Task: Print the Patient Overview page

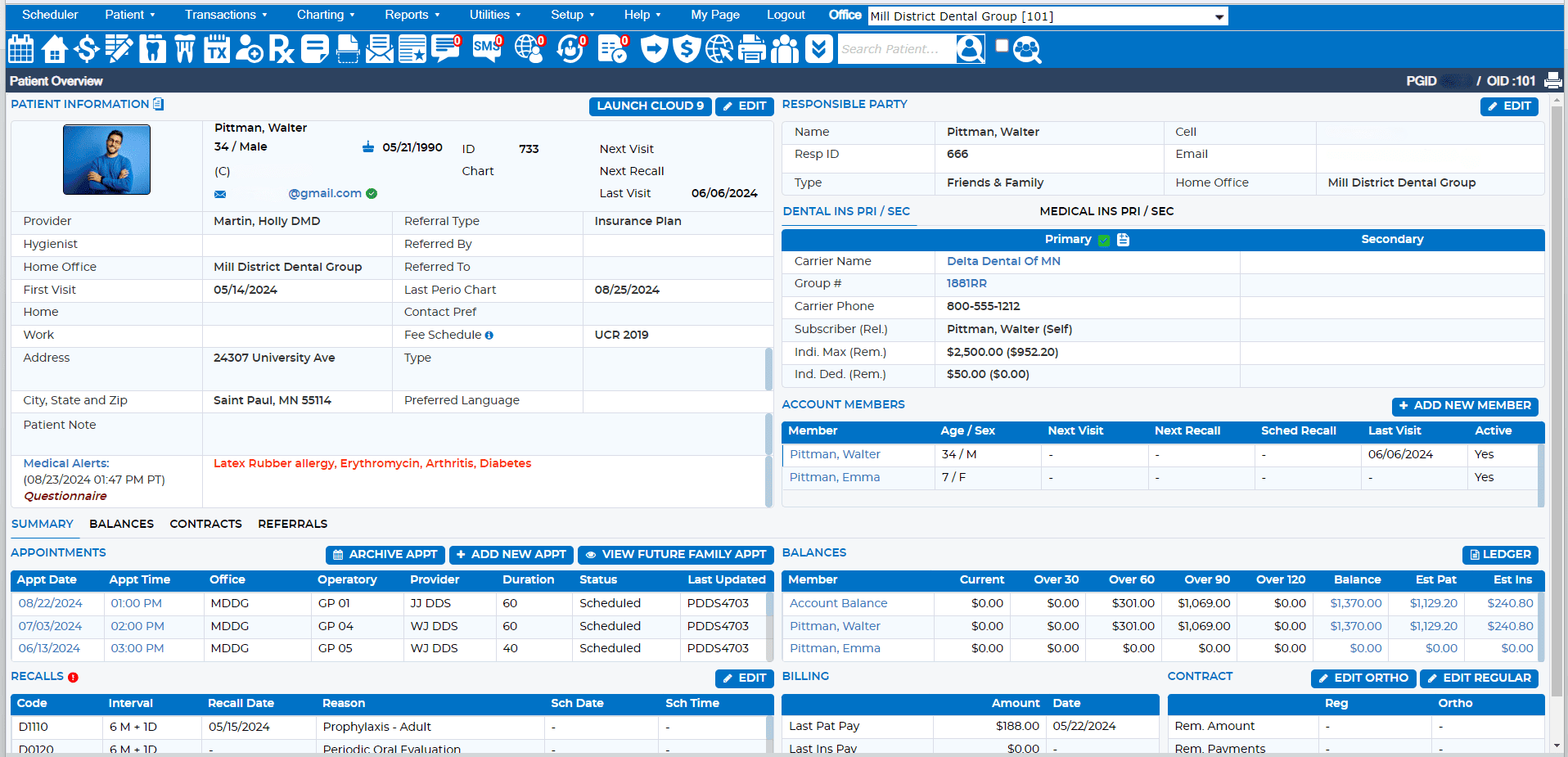Action: pos(1552,81)
